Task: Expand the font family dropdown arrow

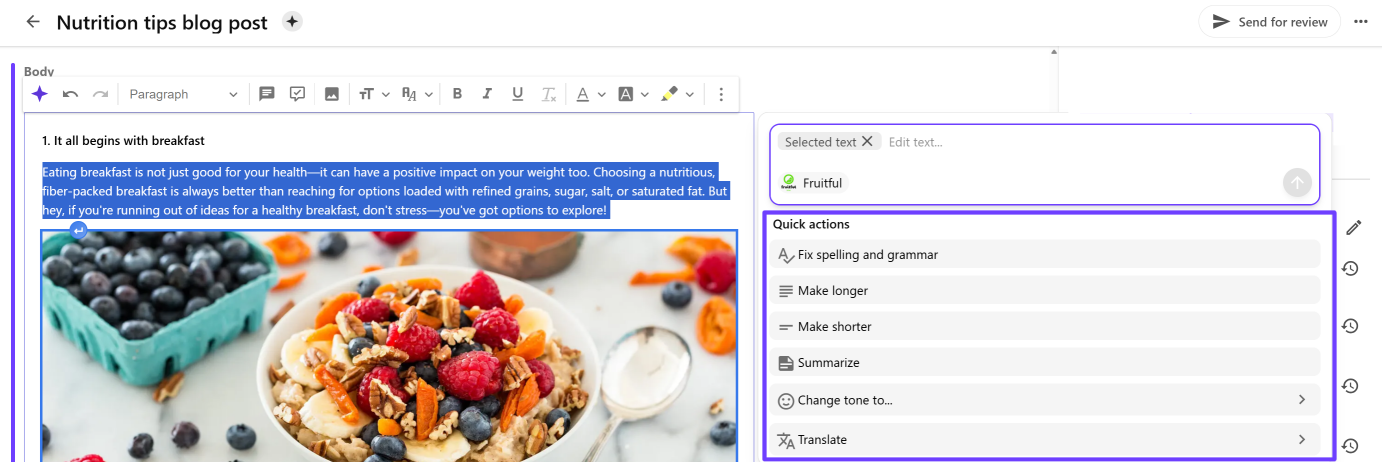Action: point(429,94)
